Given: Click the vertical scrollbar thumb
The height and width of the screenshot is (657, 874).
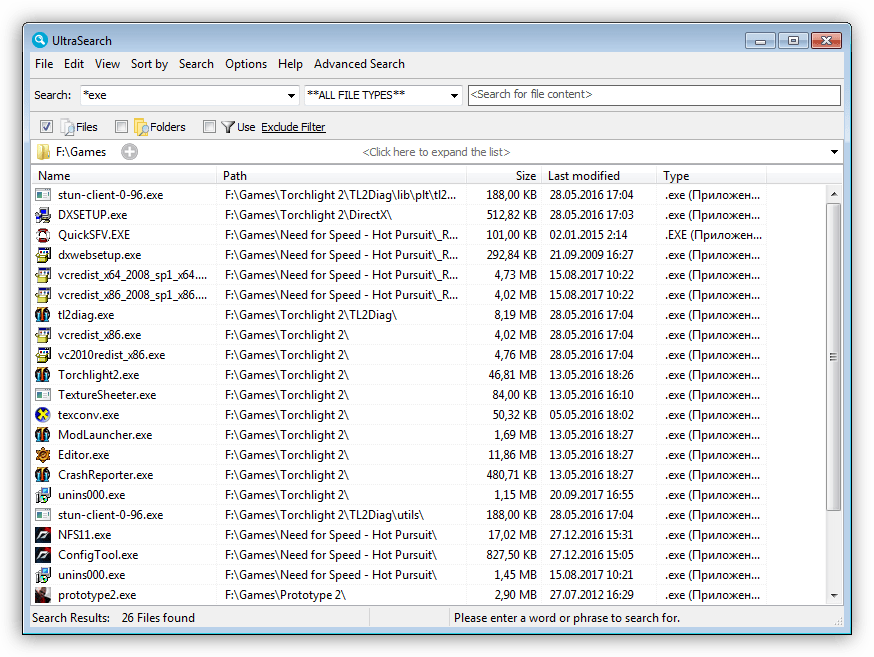Looking at the screenshot, I should click(833, 357).
